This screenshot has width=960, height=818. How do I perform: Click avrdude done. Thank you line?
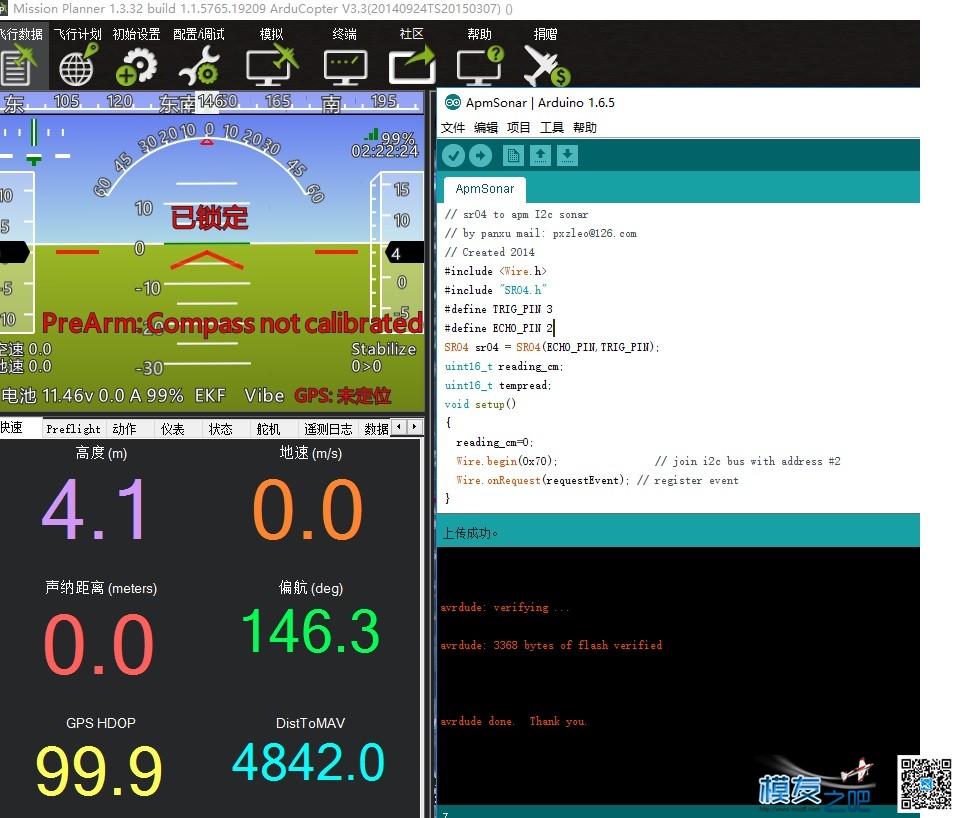[513, 721]
